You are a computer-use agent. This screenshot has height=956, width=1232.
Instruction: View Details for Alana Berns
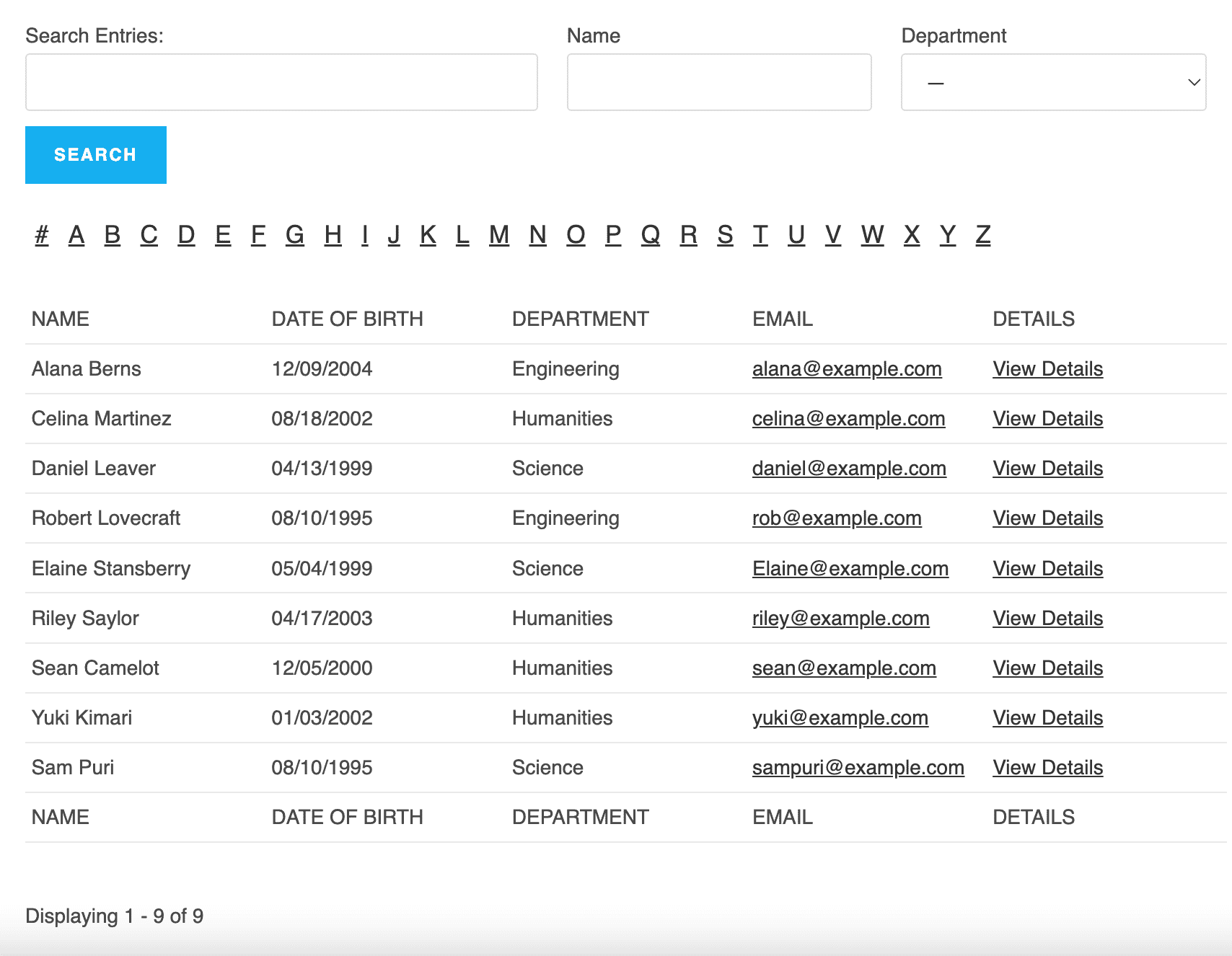click(x=1048, y=369)
